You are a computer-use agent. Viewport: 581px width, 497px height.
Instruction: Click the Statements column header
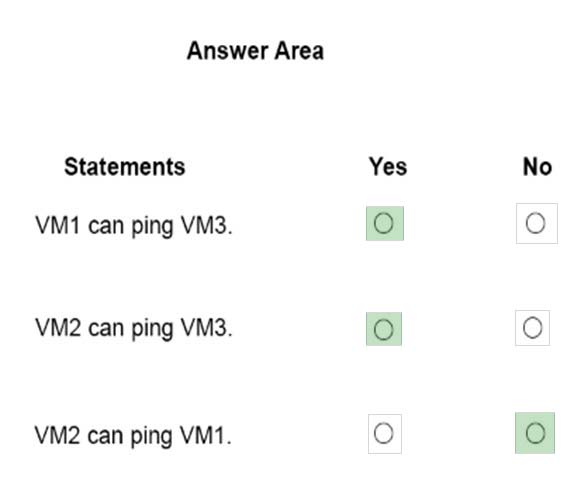(x=124, y=167)
